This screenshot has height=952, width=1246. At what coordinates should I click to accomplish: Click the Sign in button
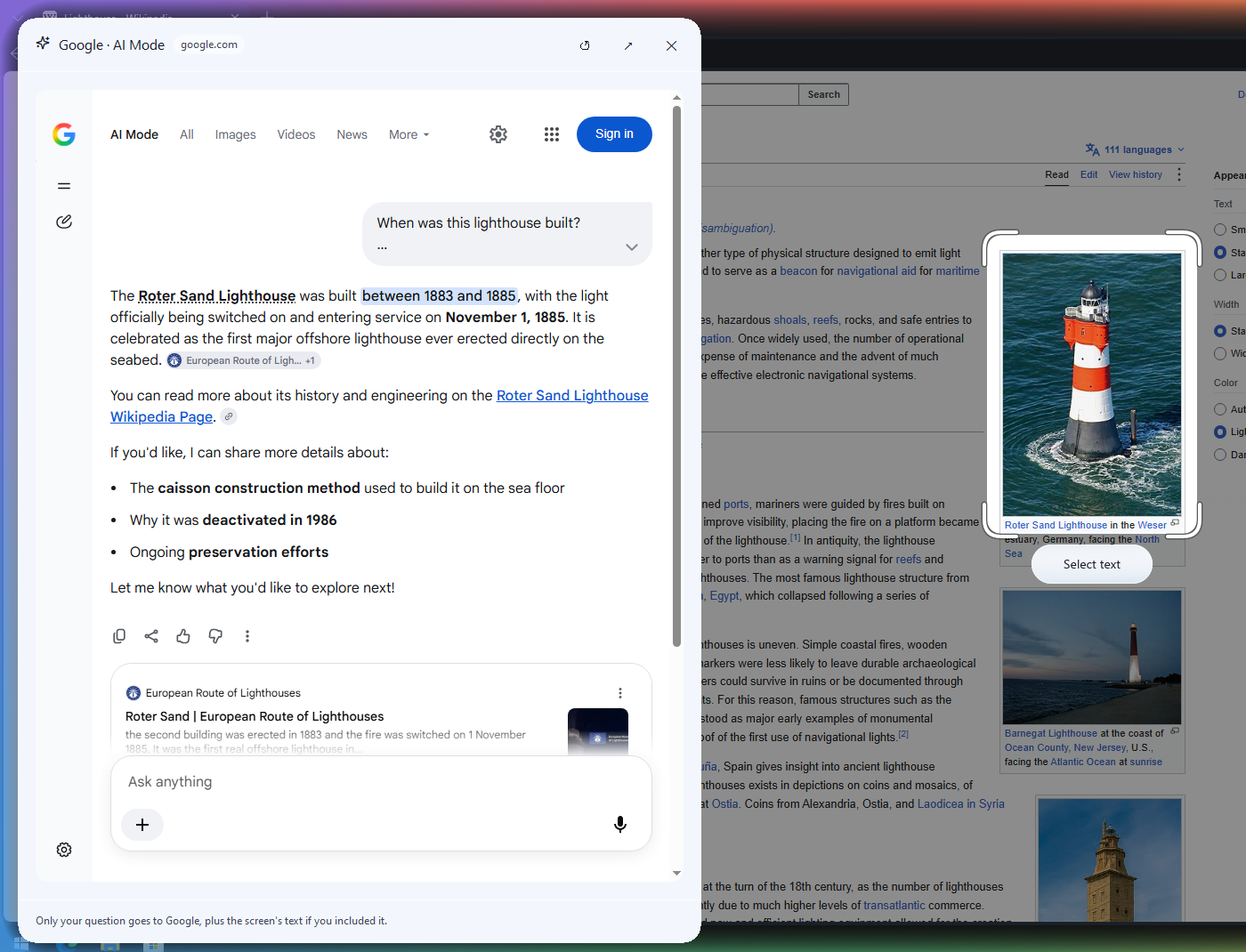coord(614,134)
